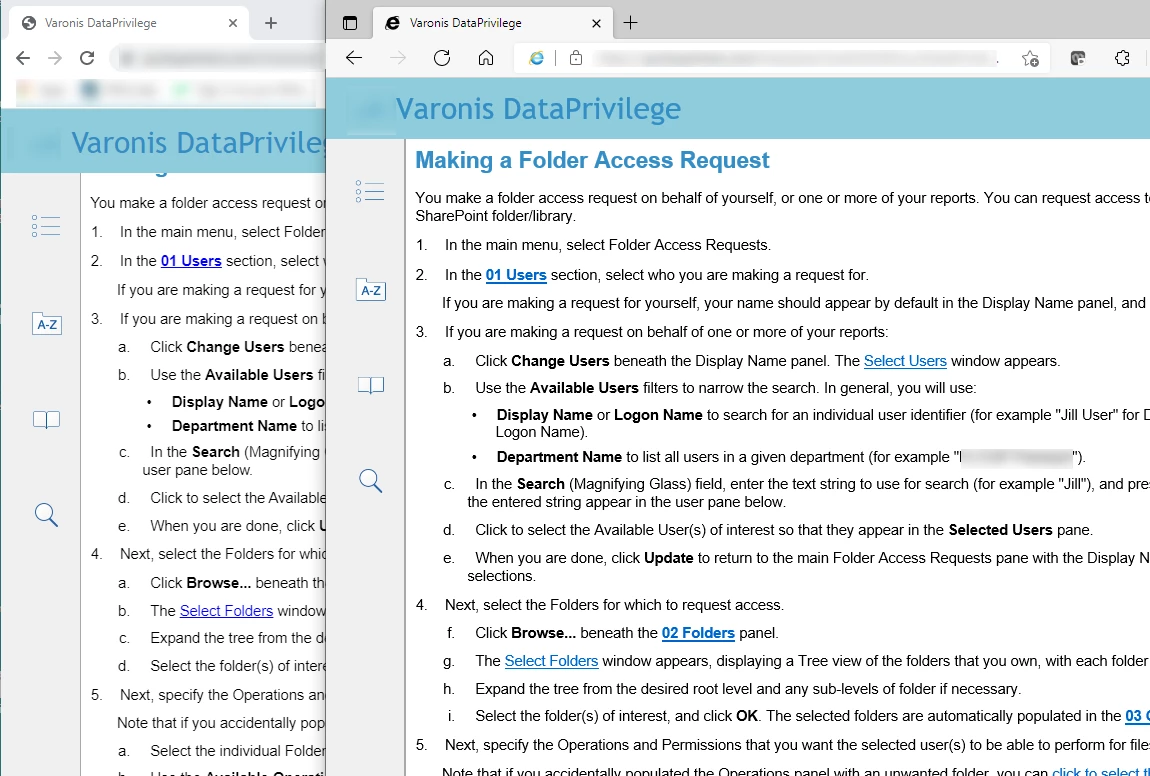Open A-Z index icon in Edge window sidebar
Screen dimensions: 1150x776
[370, 290]
